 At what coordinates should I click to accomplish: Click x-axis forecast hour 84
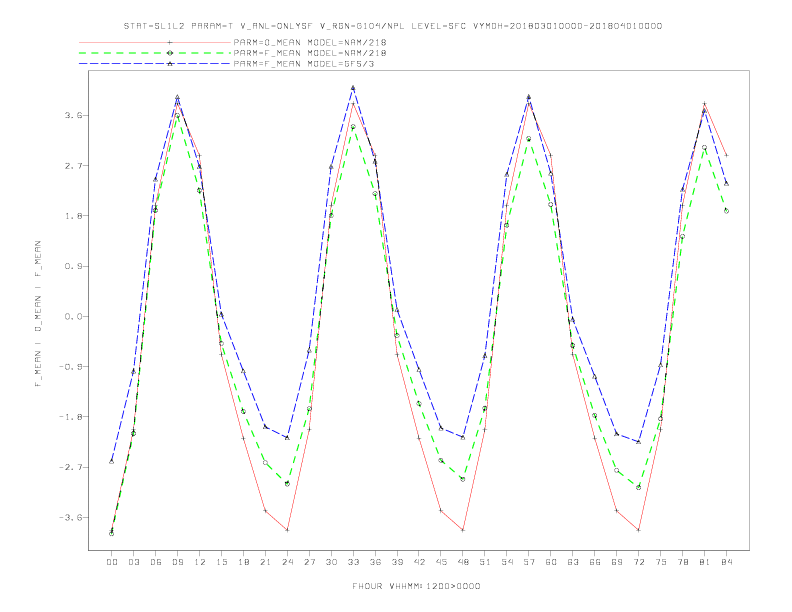[727, 562]
